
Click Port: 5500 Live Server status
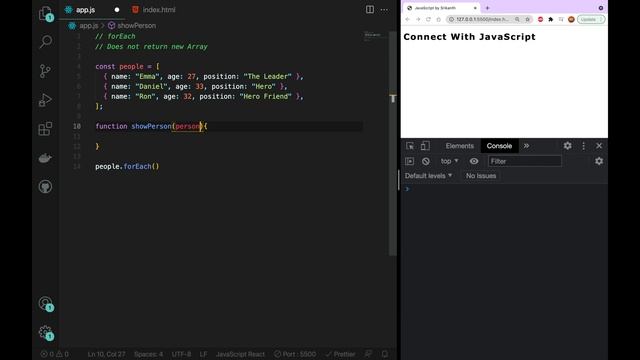coord(295,354)
